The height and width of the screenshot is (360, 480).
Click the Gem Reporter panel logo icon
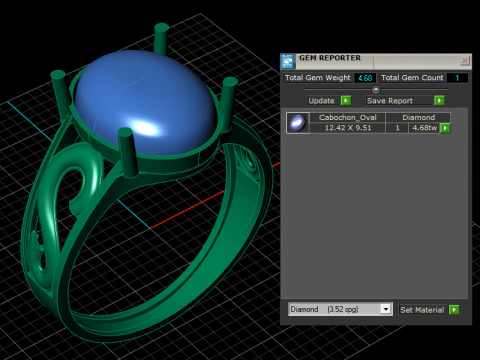point(287,61)
